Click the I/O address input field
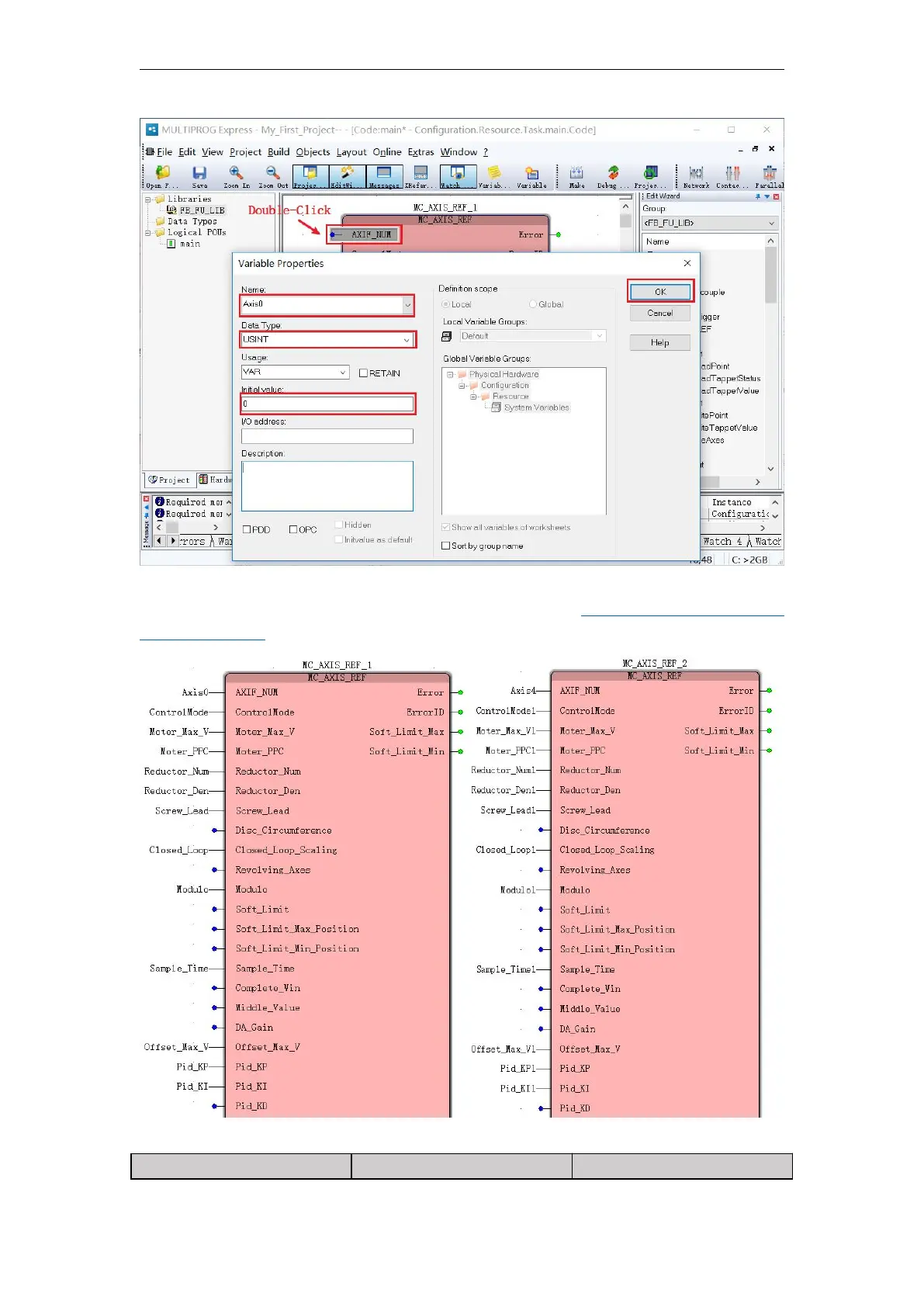The image size is (924, 1307). [327, 436]
